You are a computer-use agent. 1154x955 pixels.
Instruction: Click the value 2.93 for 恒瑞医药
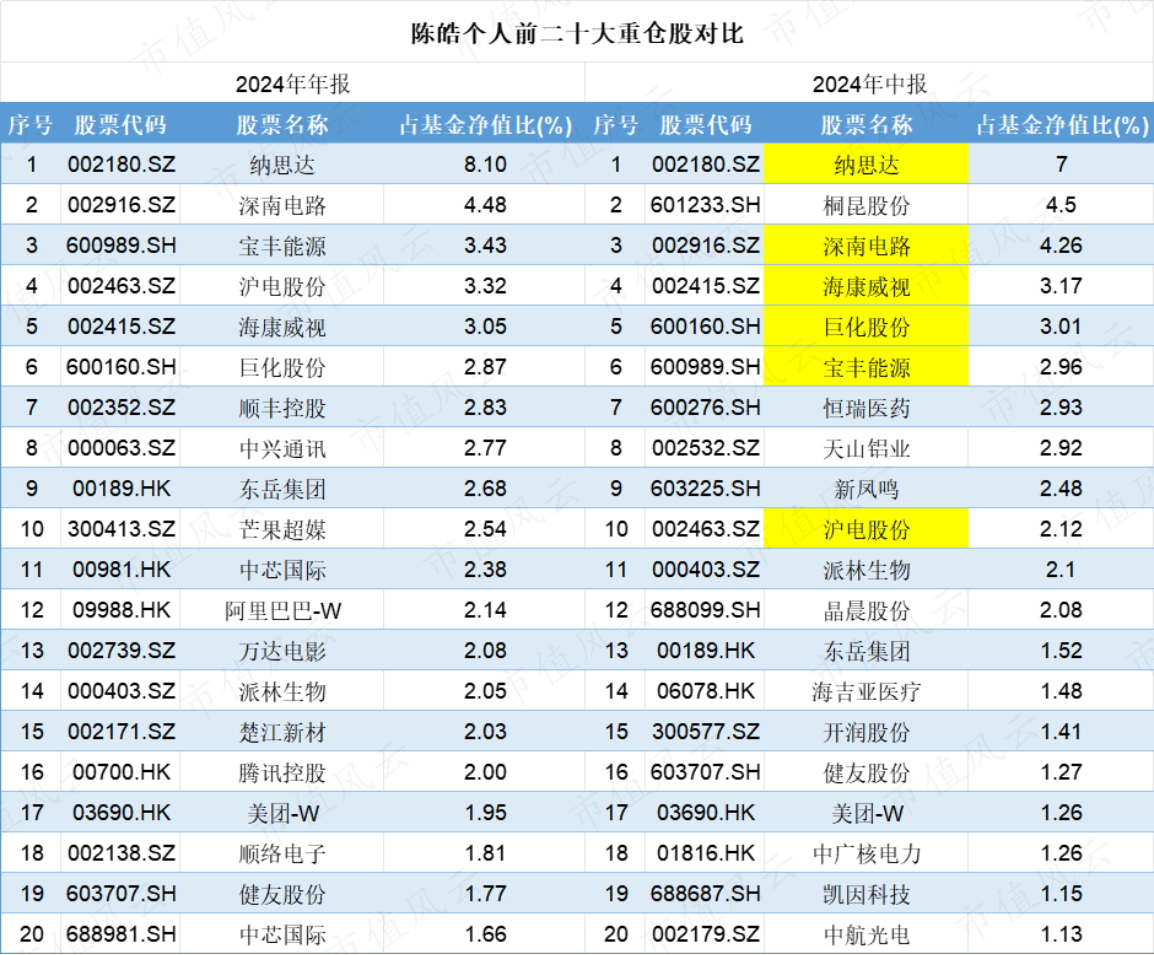tap(1061, 407)
